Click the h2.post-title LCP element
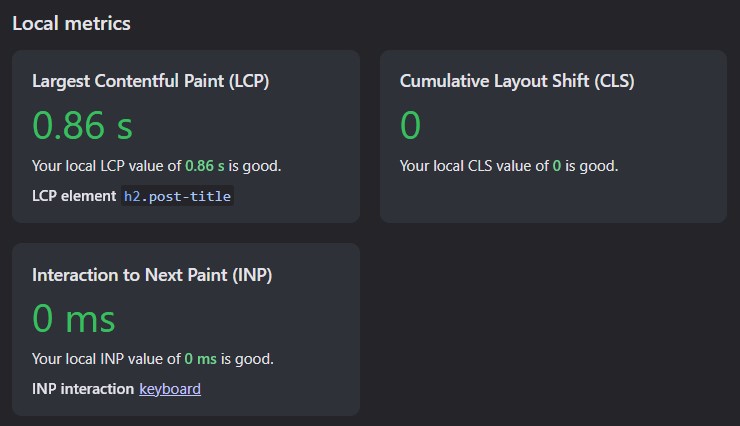740x426 pixels. point(177,196)
